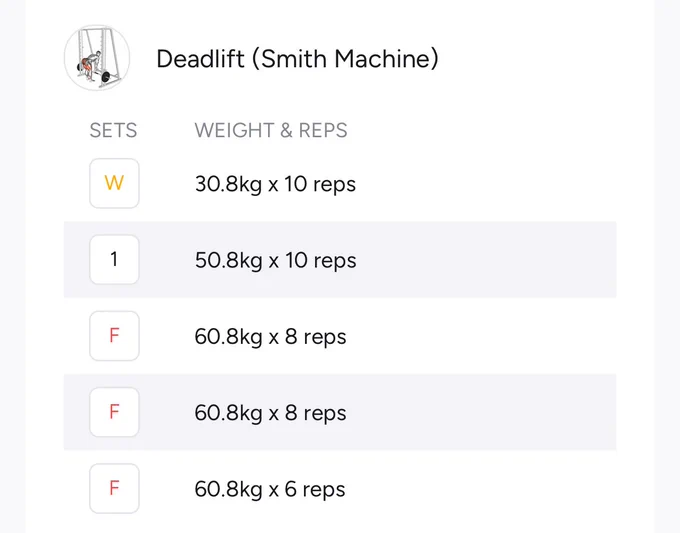This screenshot has height=533, width=680.
Task: Tap the F badge on the highlighted 60.8kg row
Action: click(114, 412)
